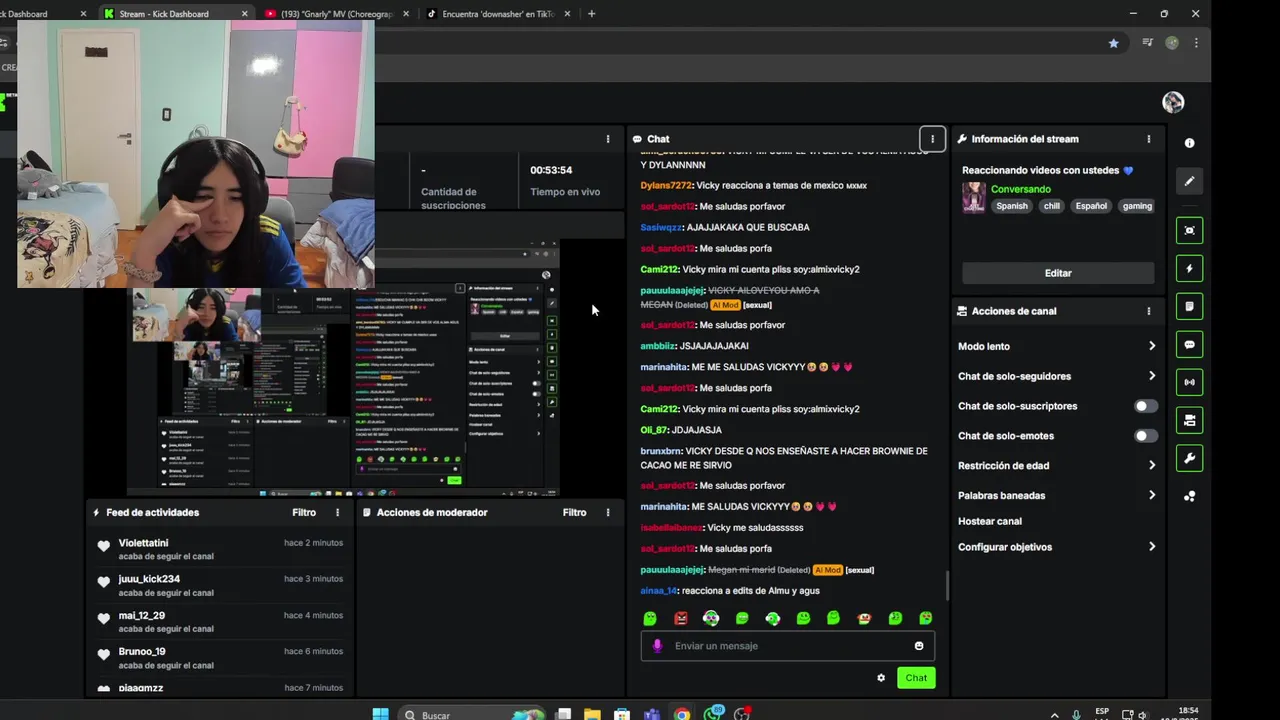Open Chat panel three-dot menu
The image size is (1280, 720).
click(x=932, y=139)
